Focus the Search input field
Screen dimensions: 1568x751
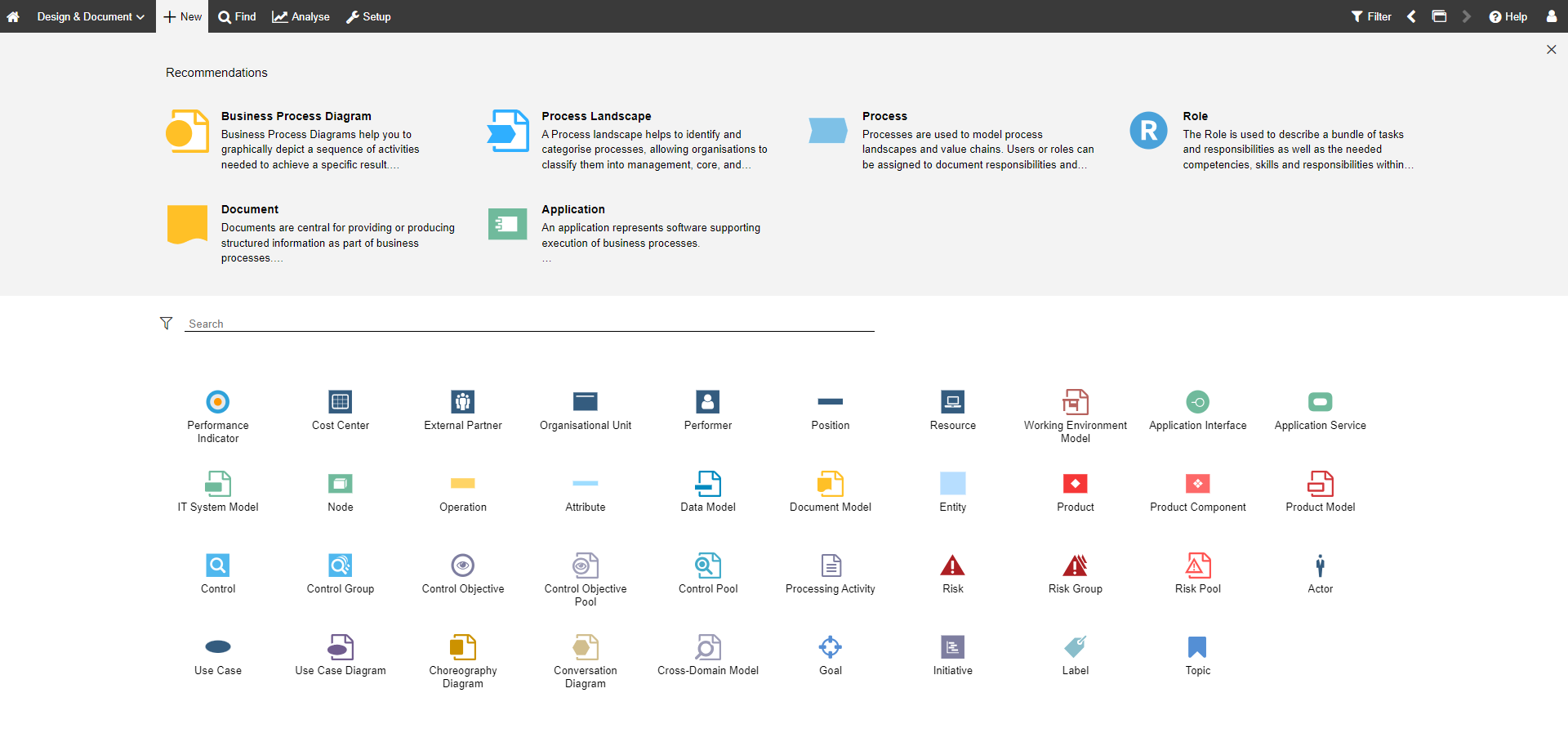pyautogui.click(x=529, y=324)
